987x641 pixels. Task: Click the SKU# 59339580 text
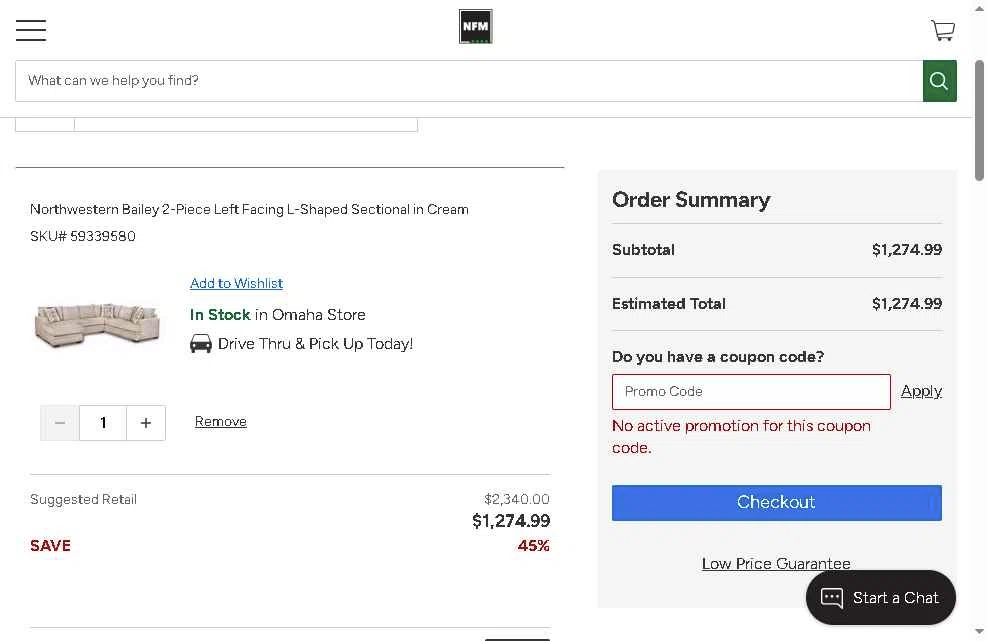point(82,236)
